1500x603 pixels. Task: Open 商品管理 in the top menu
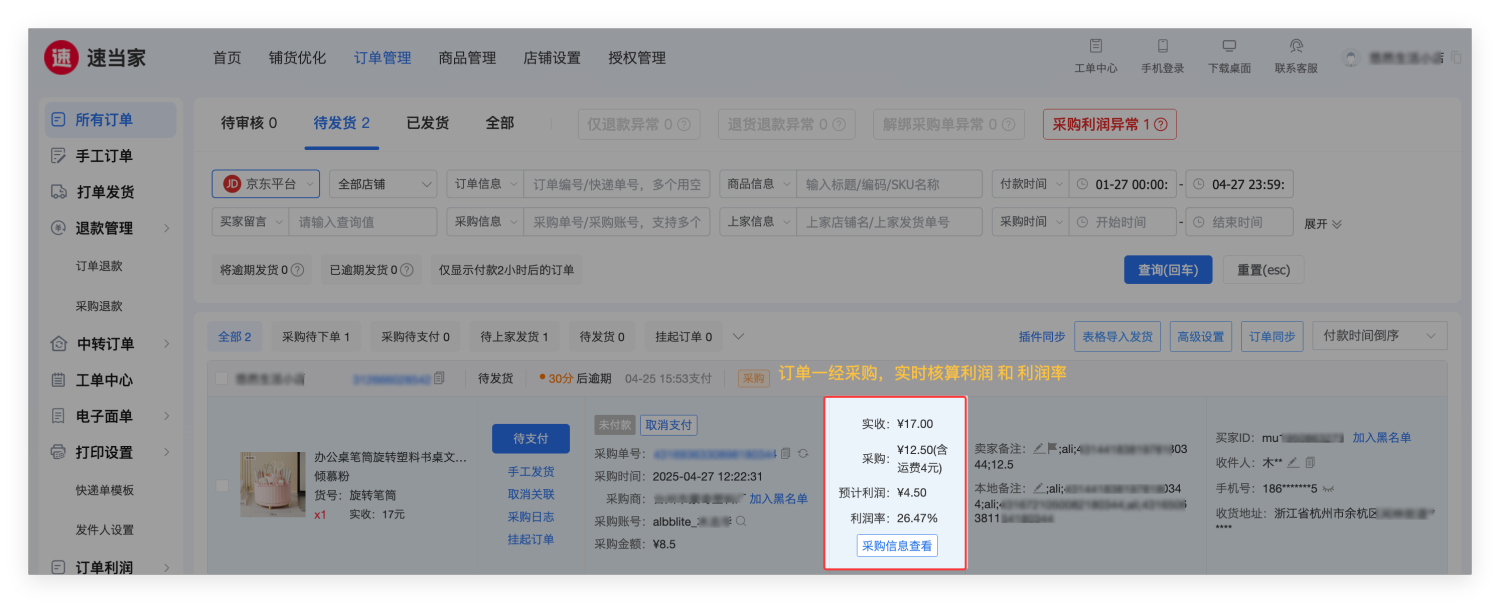coord(467,58)
